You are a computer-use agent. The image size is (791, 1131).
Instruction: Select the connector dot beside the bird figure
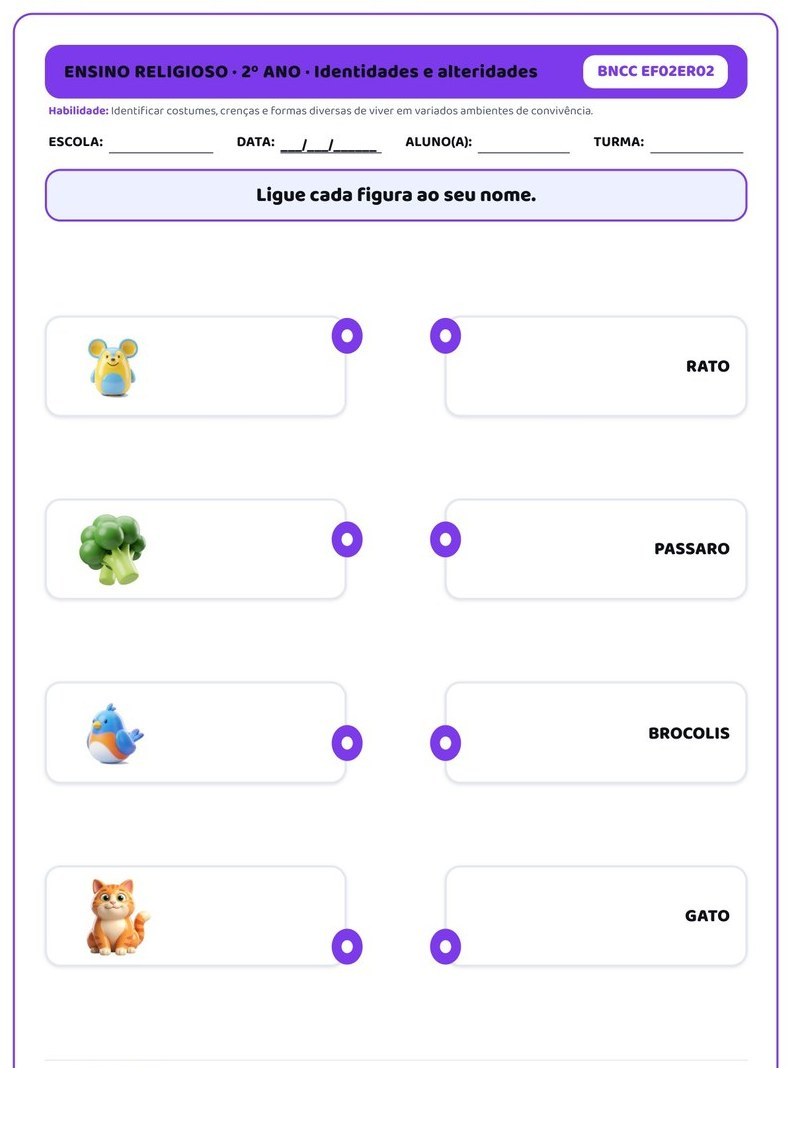coord(347,743)
